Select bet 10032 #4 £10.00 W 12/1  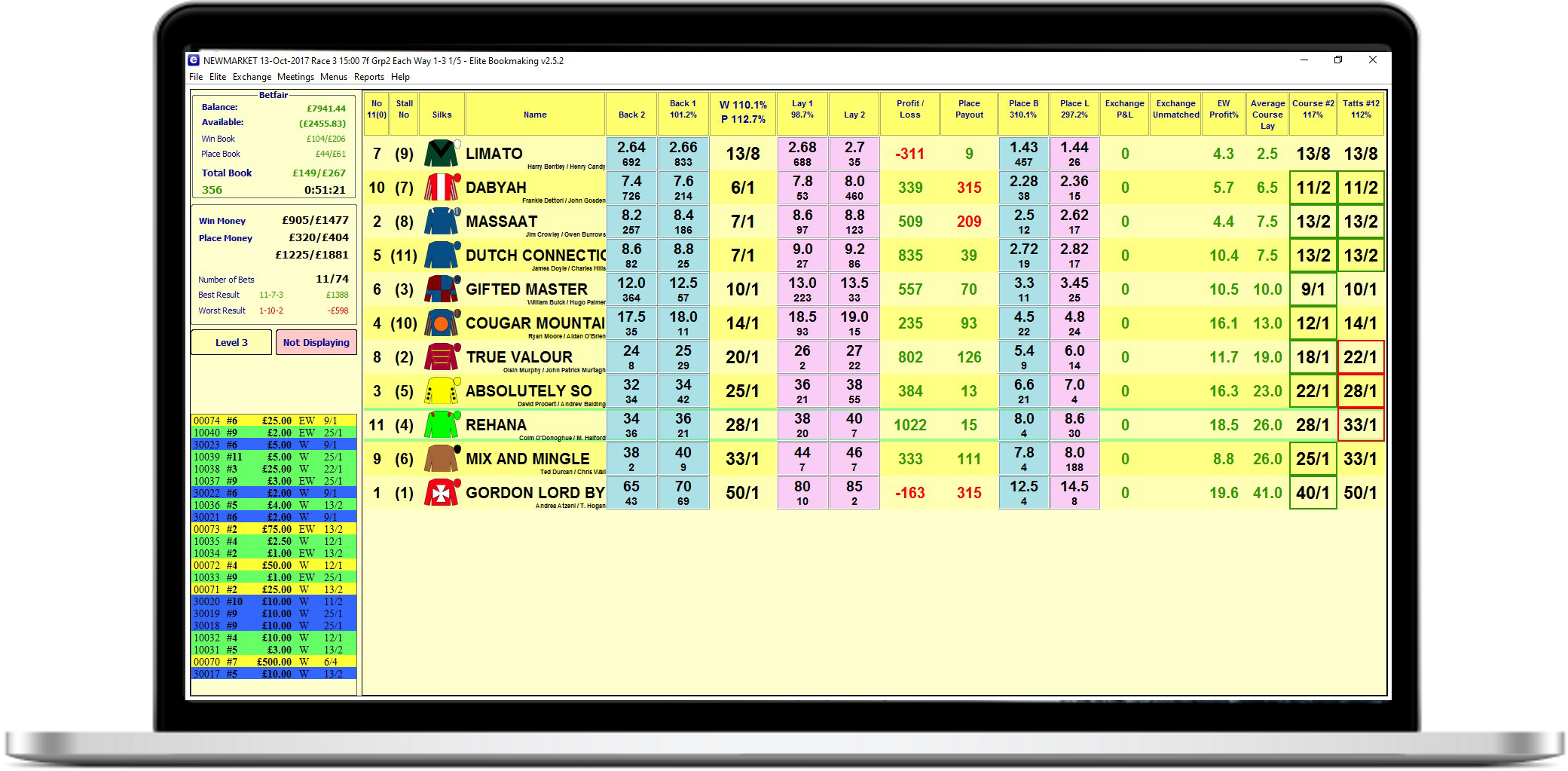pos(274,638)
